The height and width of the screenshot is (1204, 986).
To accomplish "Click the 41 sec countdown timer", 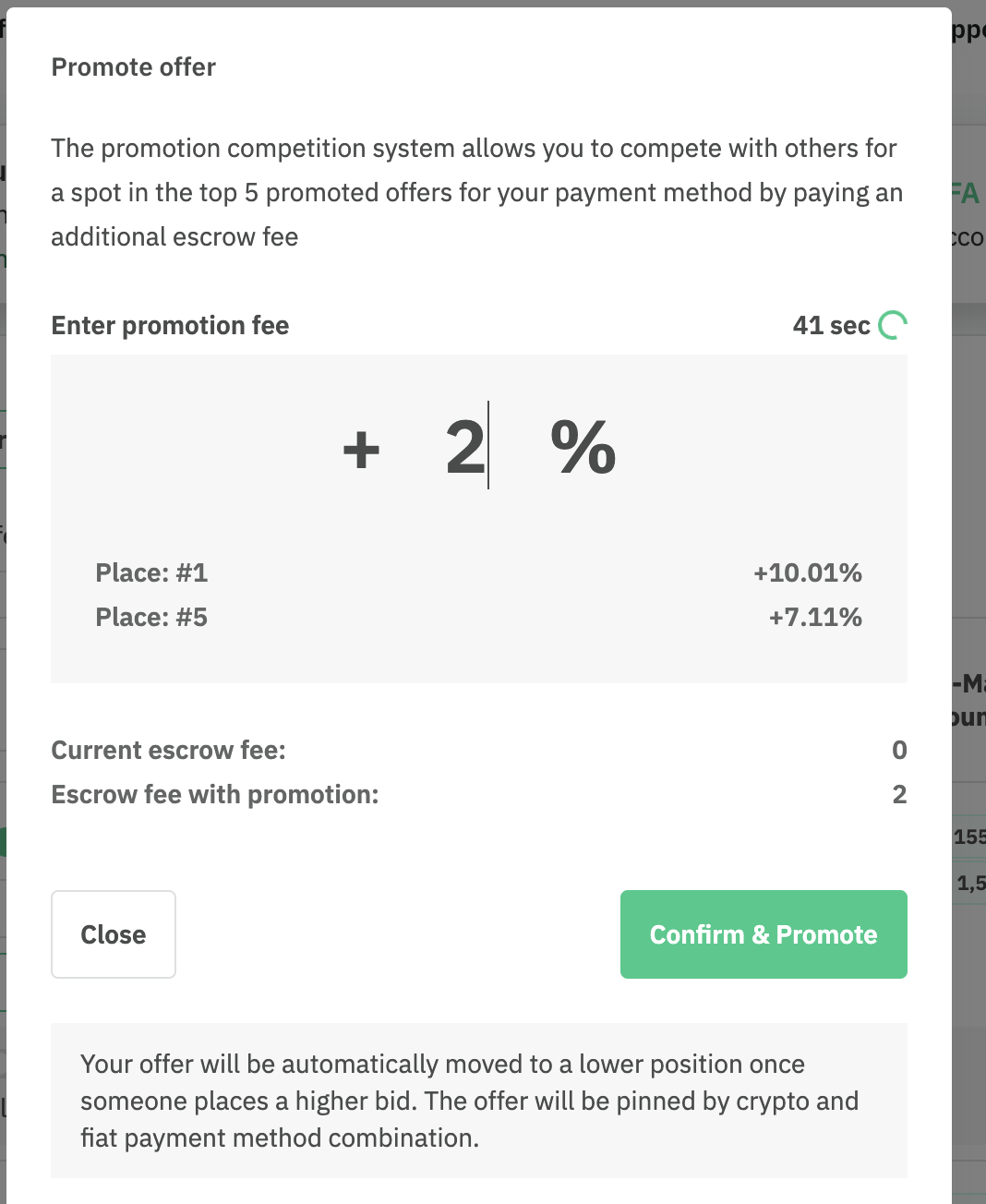I will [x=831, y=325].
